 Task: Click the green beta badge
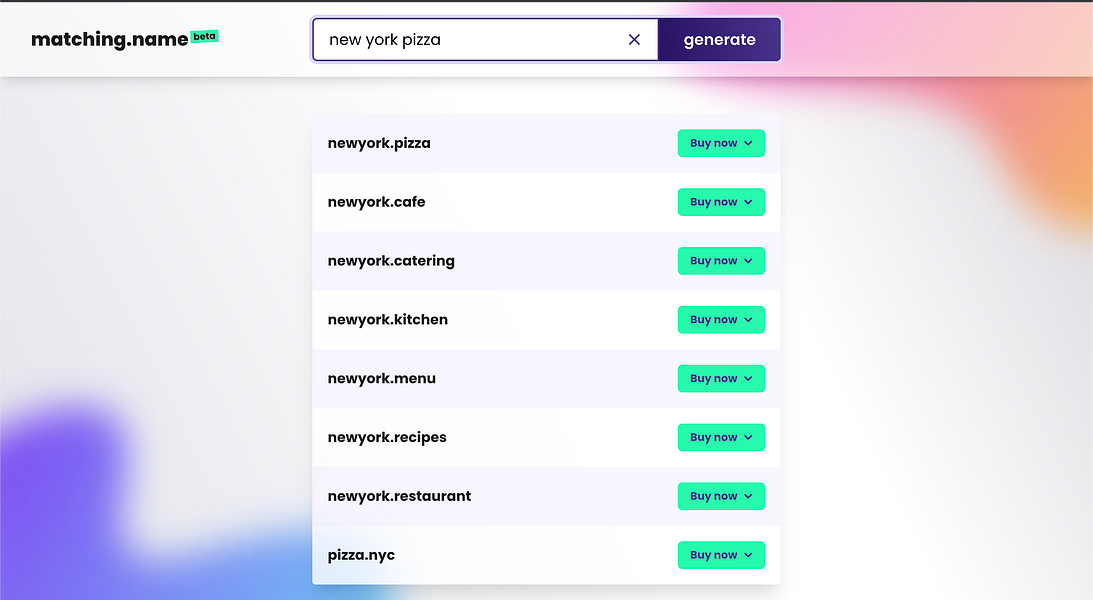click(204, 36)
